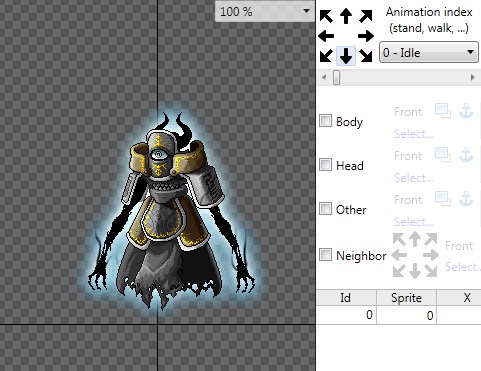Image resolution: width=481 pixels, height=371 pixels.
Task: Set Neighbor direction to right
Action: coord(431,256)
